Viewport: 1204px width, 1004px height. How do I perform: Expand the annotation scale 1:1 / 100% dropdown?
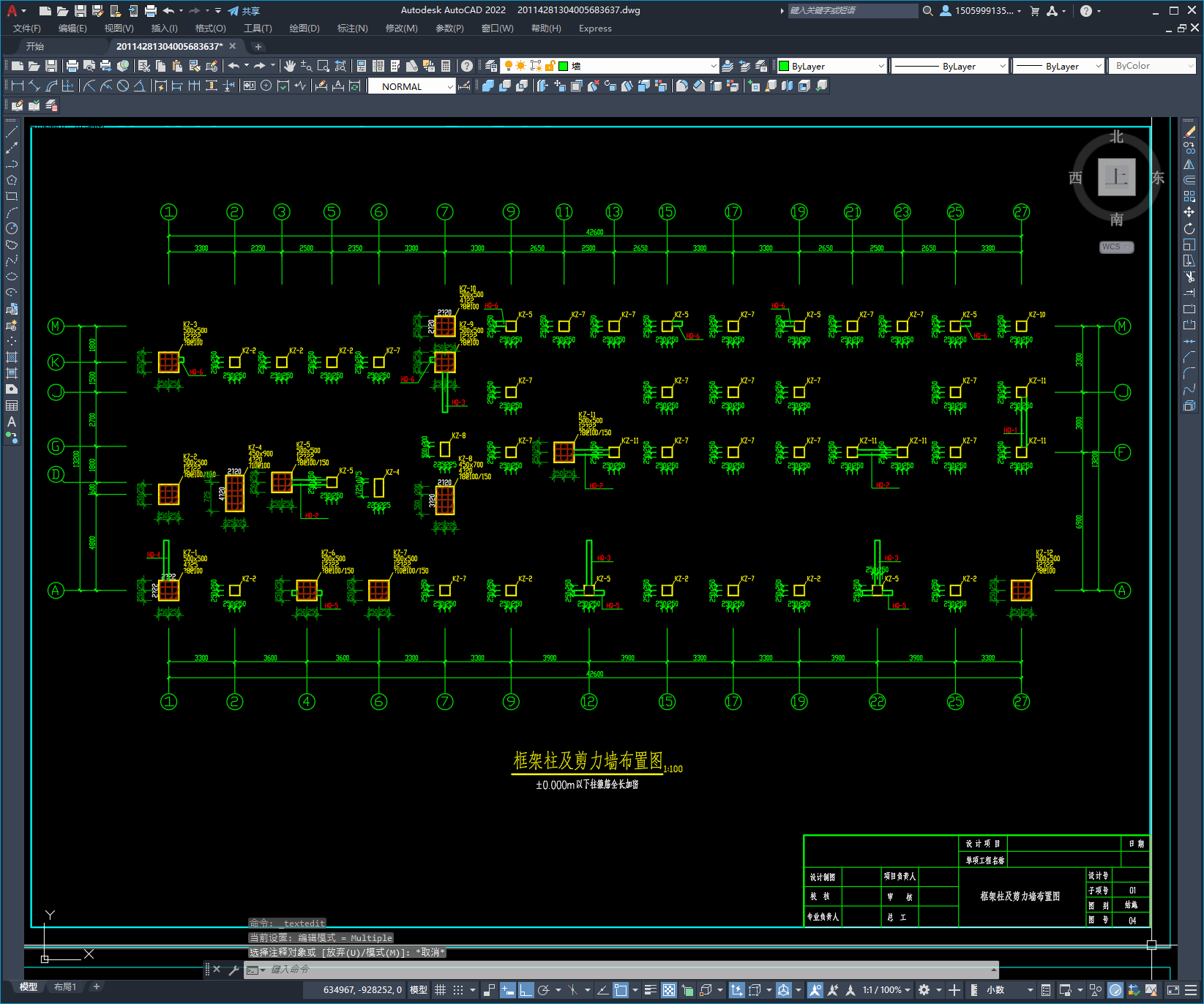pyautogui.click(x=886, y=990)
